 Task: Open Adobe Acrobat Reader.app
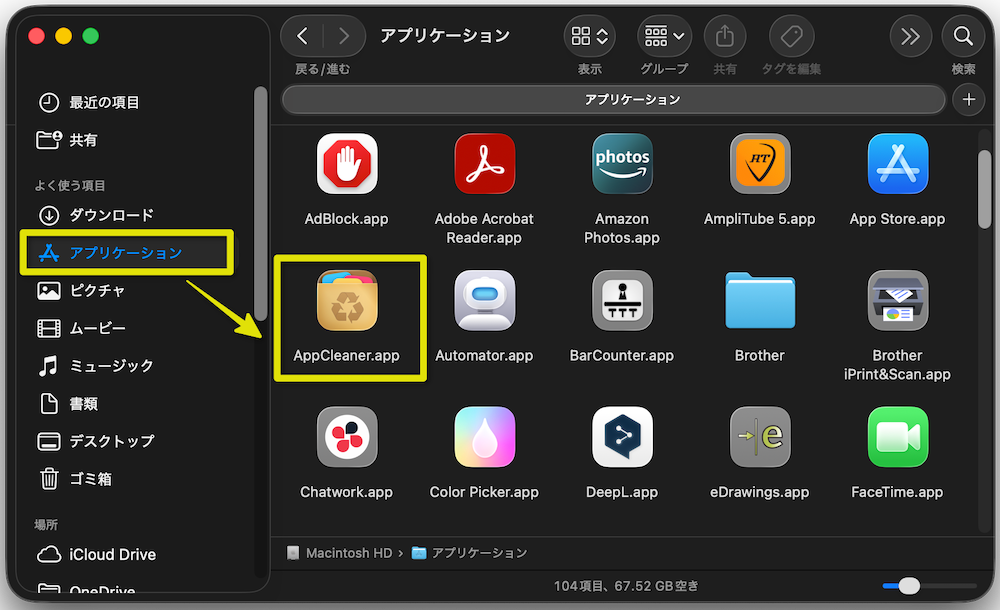click(485, 164)
